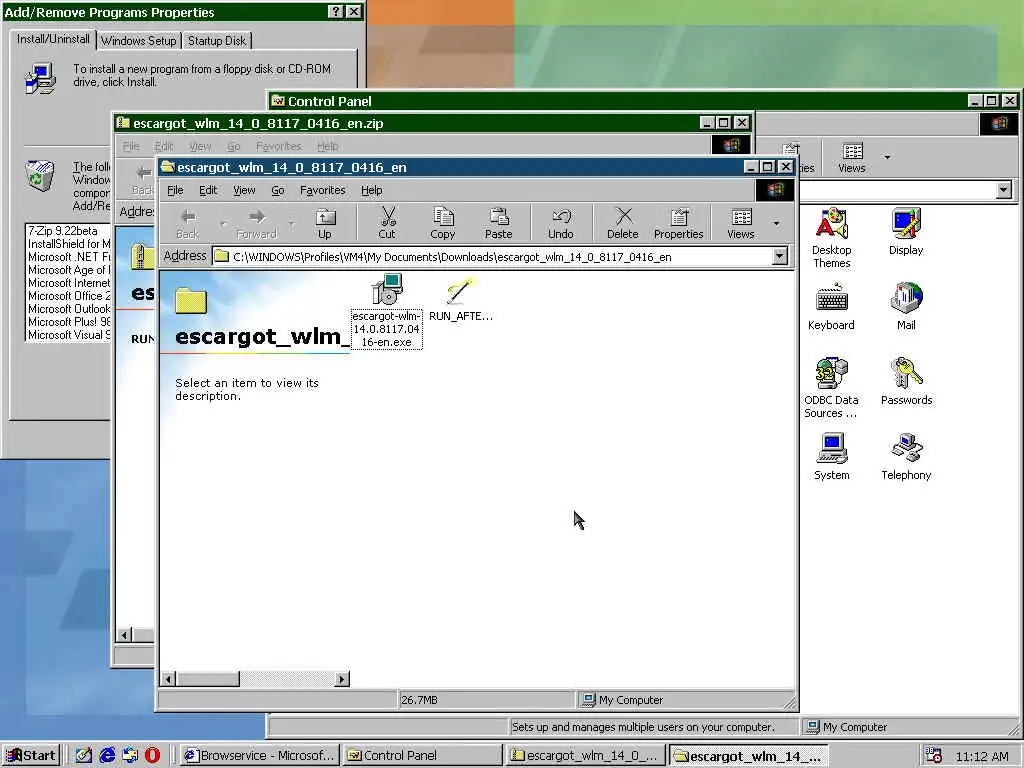Select the escargot-wlm installer exe file
Screen dimensions: 1024x768
(x=387, y=312)
